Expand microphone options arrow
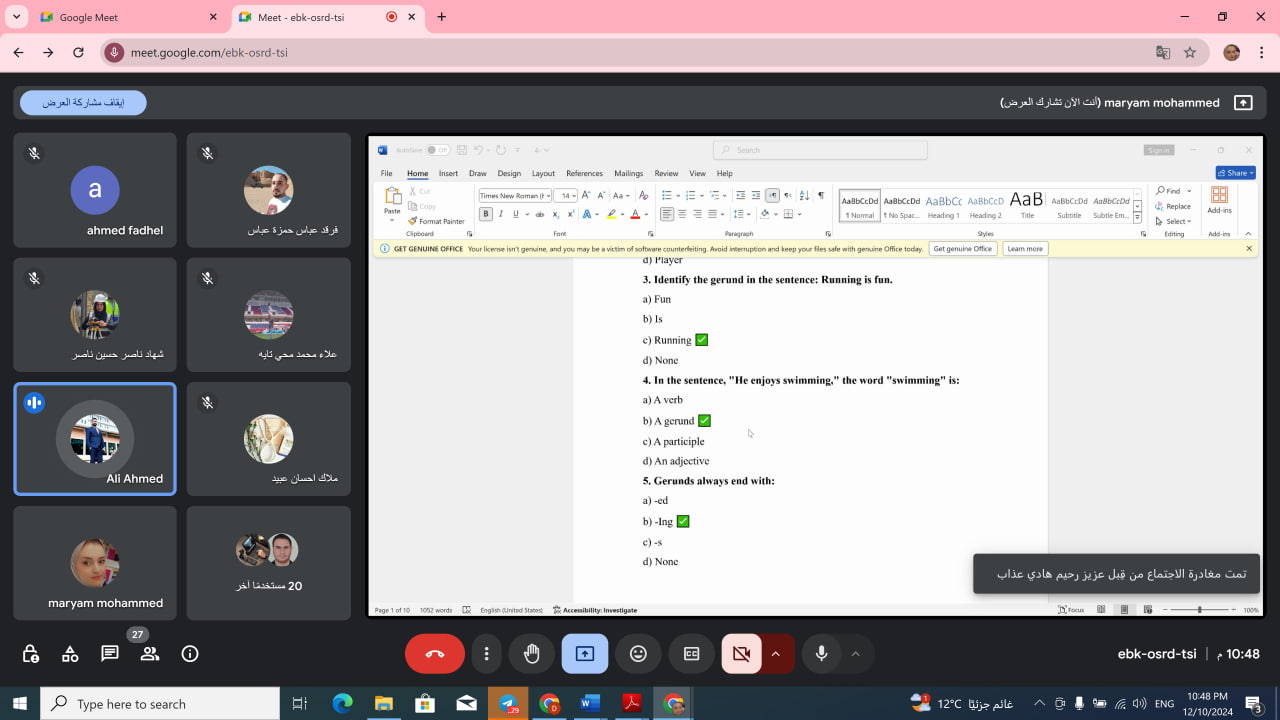Screen dimensions: 1280x720 855,654
